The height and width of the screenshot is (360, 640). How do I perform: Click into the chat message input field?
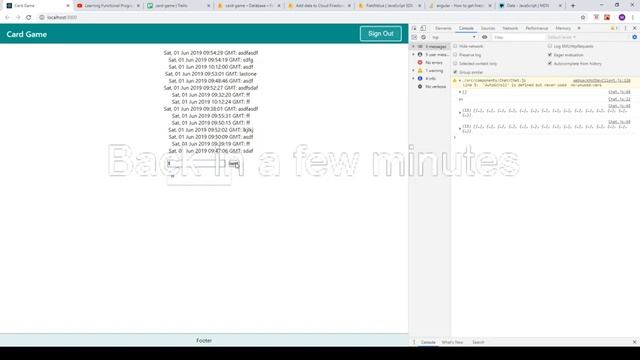pyautogui.click(x=196, y=164)
